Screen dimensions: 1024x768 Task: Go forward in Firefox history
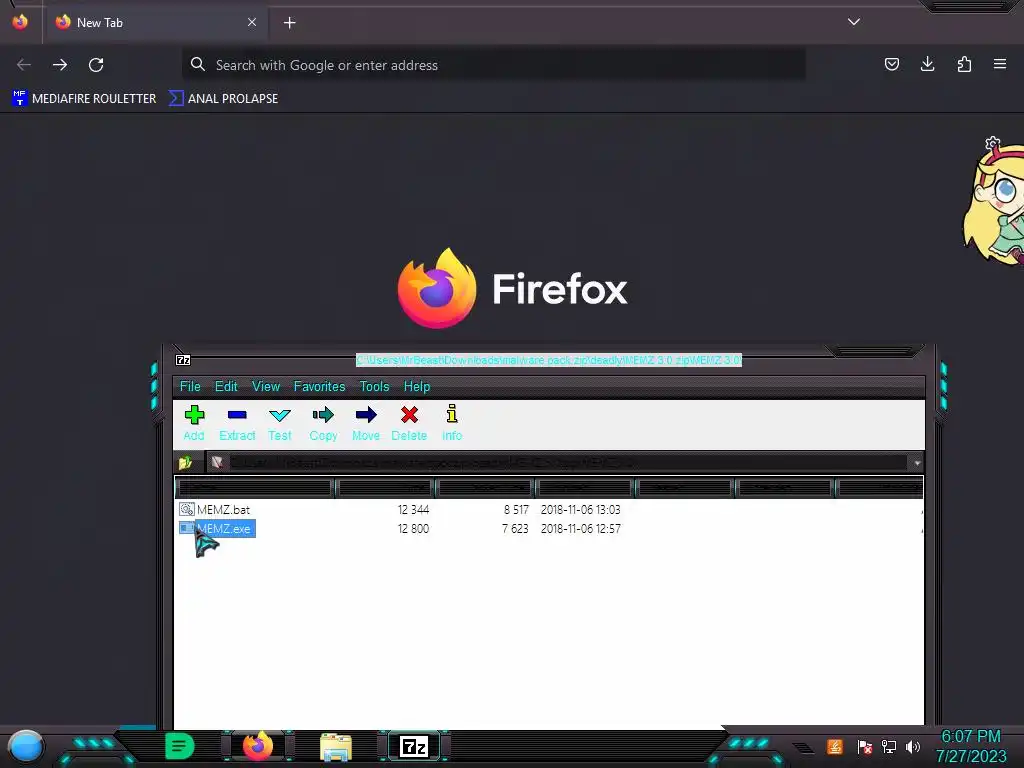[60, 65]
